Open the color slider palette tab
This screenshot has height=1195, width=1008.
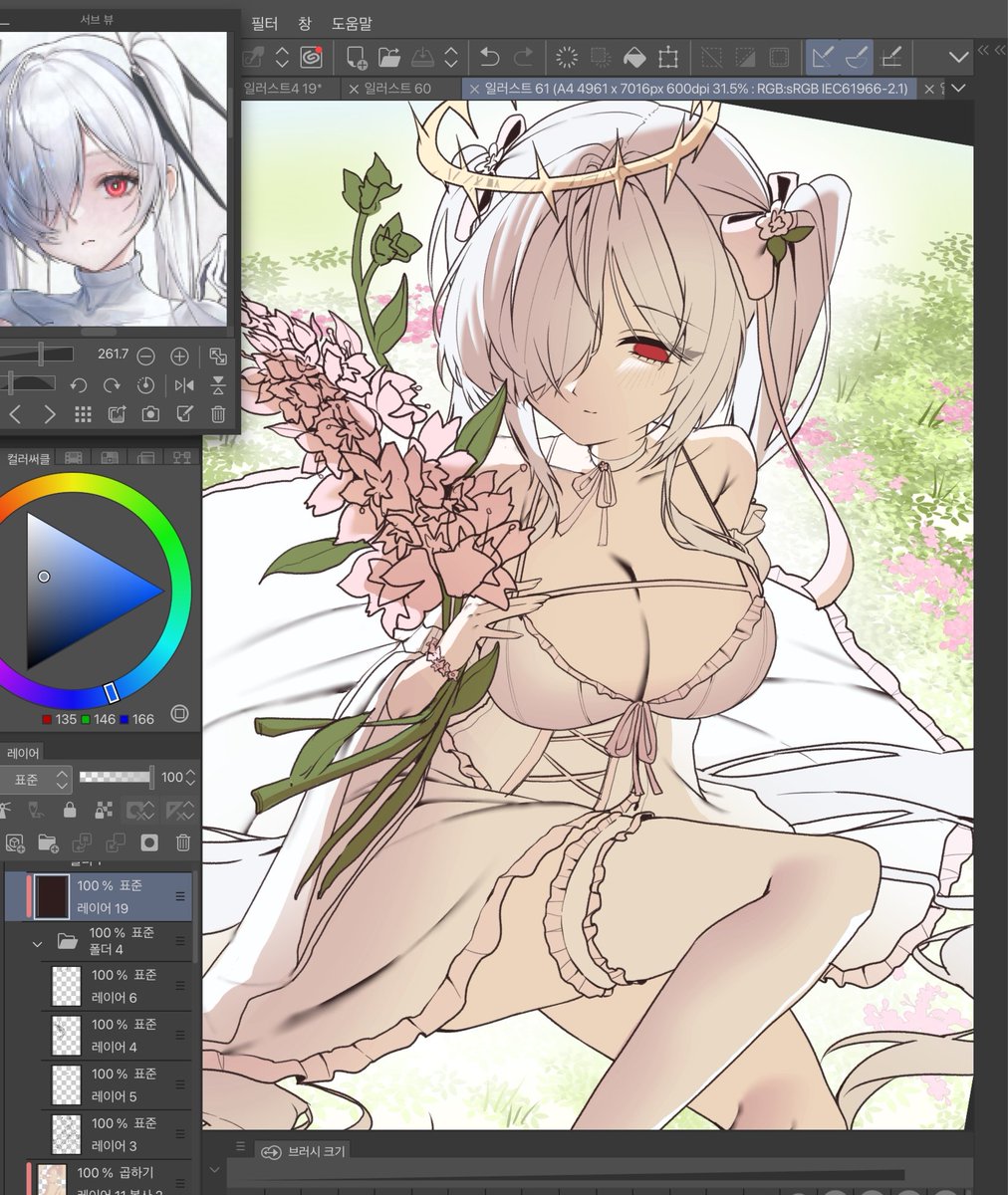73,458
